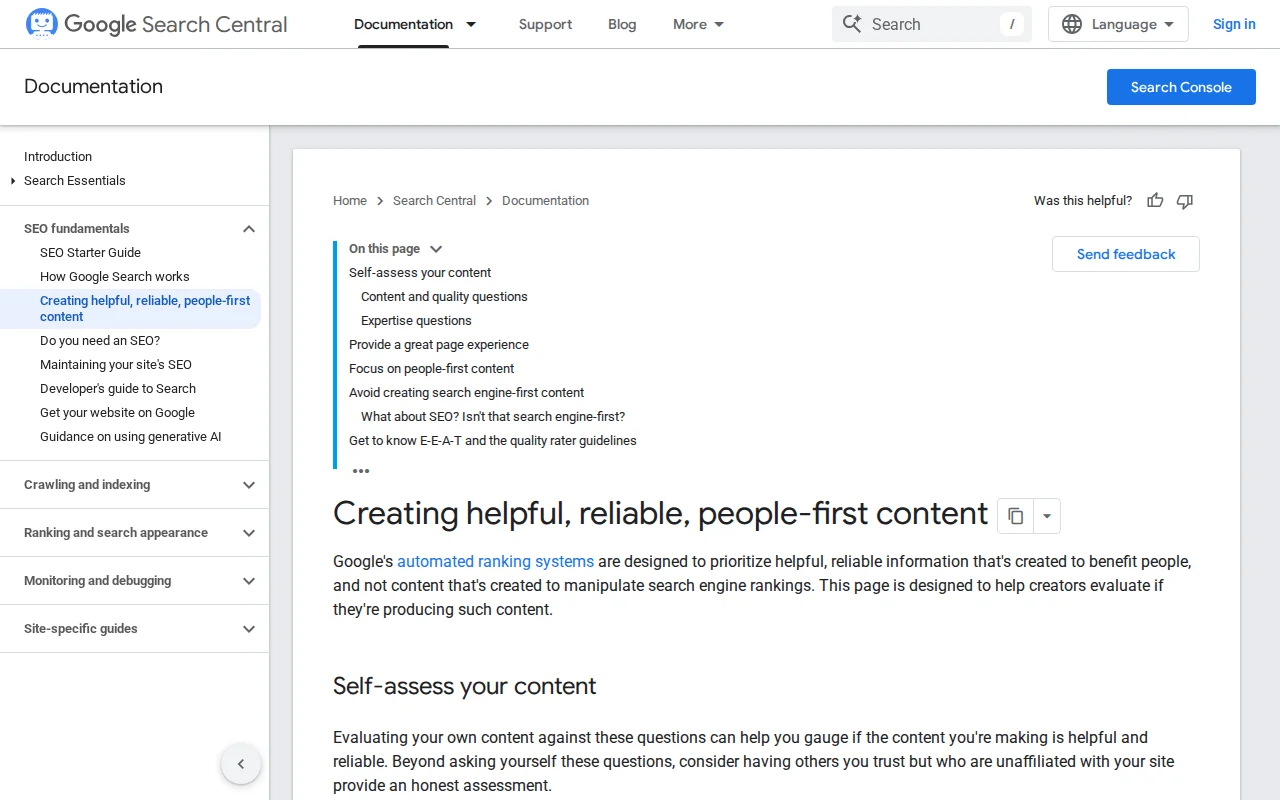Screen dimensions: 1280x800
Task: Expand the Search Essentials tree item
Action: [11, 181]
